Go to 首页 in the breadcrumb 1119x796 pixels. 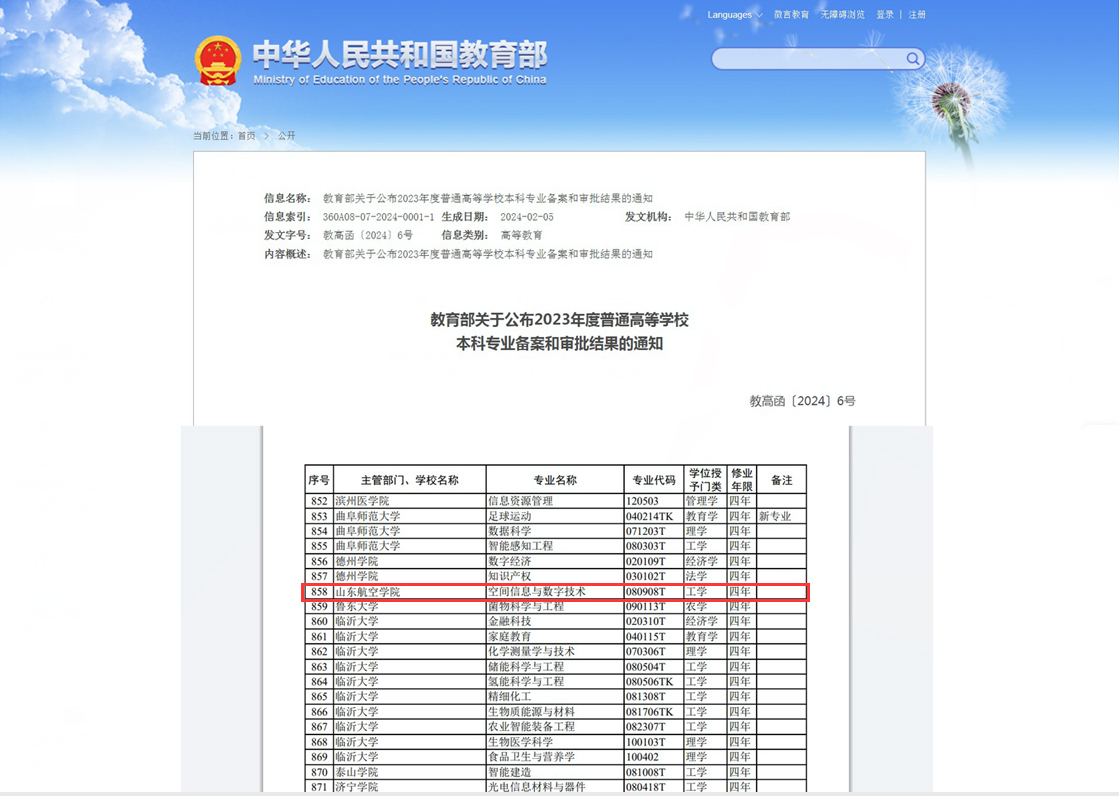[x=246, y=136]
